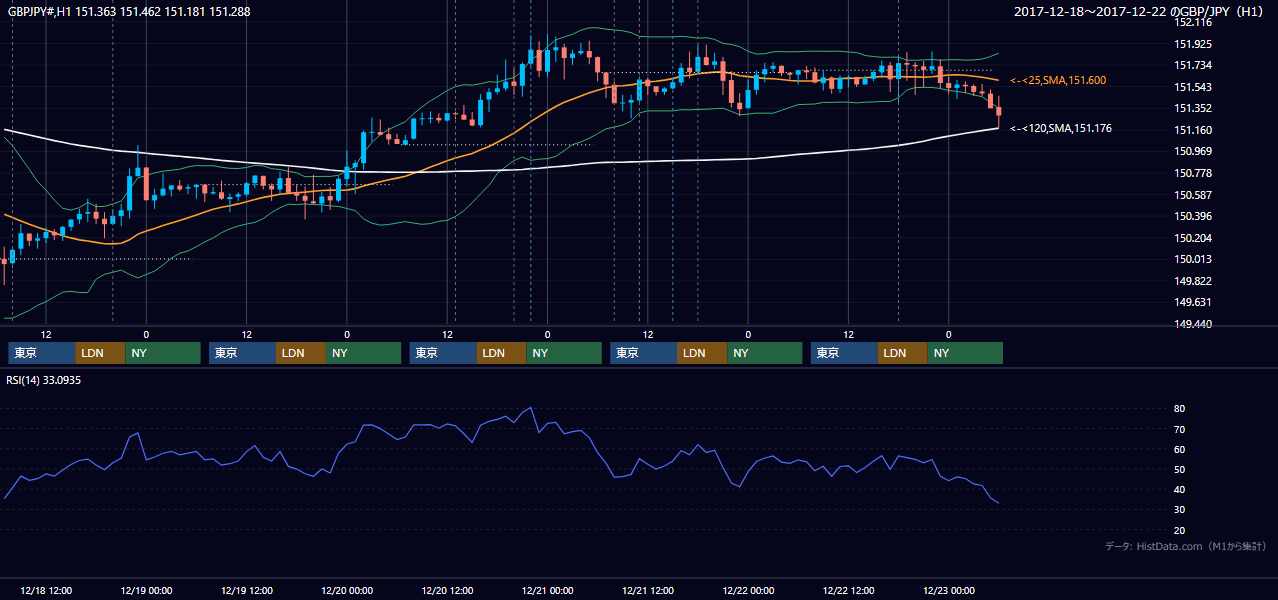The image size is (1278, 600).
Task: Click price axis value 150.587
Action: [1192, 195]
